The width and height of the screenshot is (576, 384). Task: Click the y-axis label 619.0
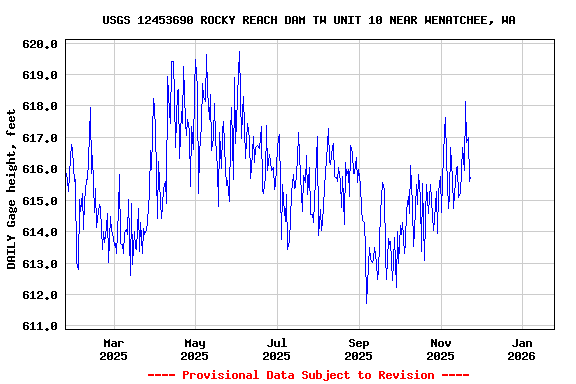click(x=40, y=75)
